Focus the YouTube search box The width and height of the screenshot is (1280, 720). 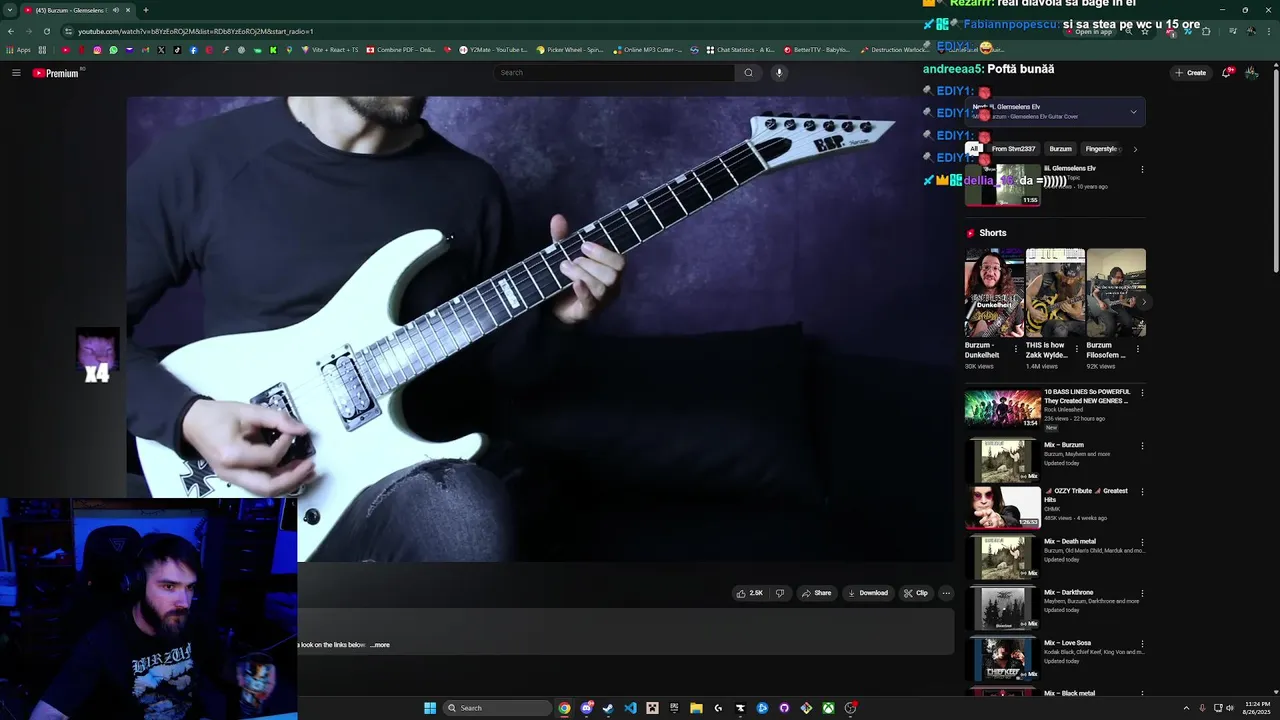point(615,73)
